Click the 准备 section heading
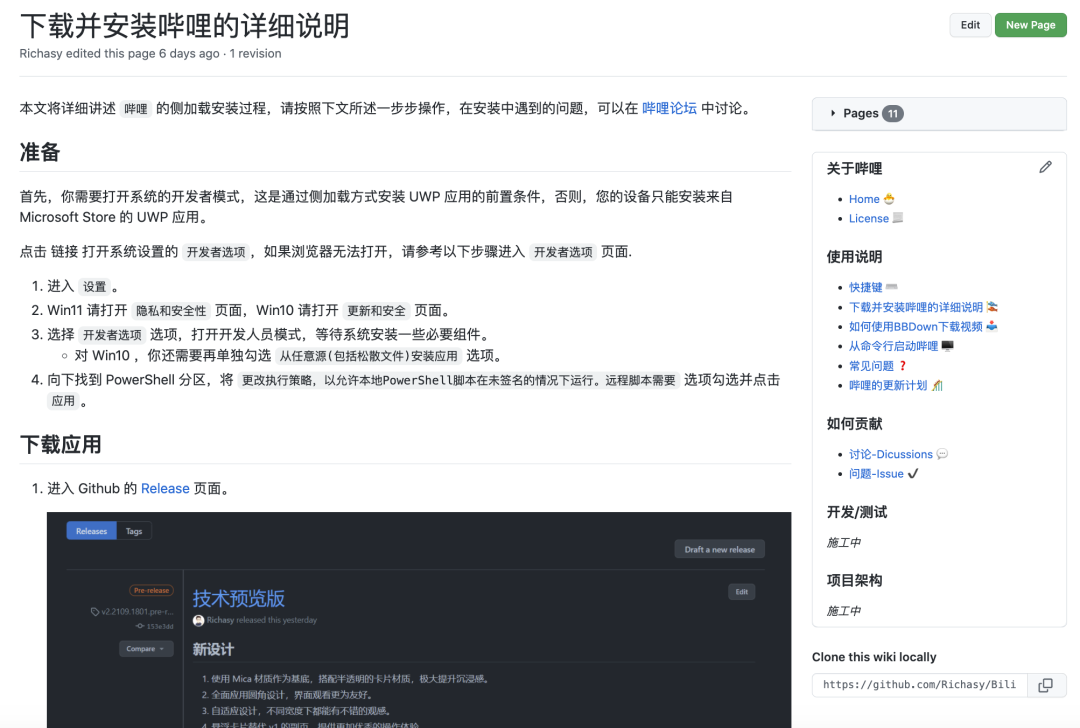 click(x=40, y=152)
